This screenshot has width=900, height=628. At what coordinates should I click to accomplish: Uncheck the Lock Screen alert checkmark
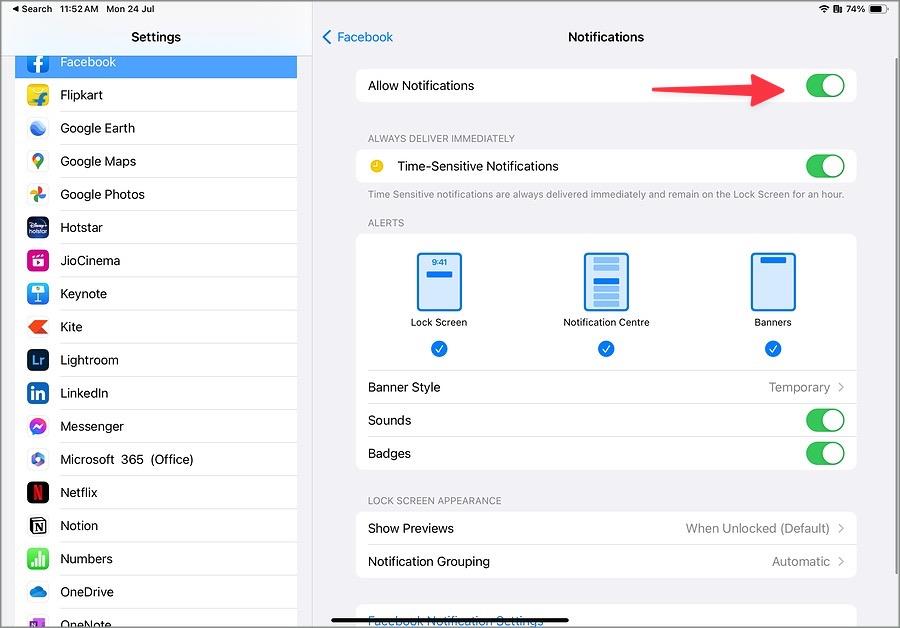439,348
